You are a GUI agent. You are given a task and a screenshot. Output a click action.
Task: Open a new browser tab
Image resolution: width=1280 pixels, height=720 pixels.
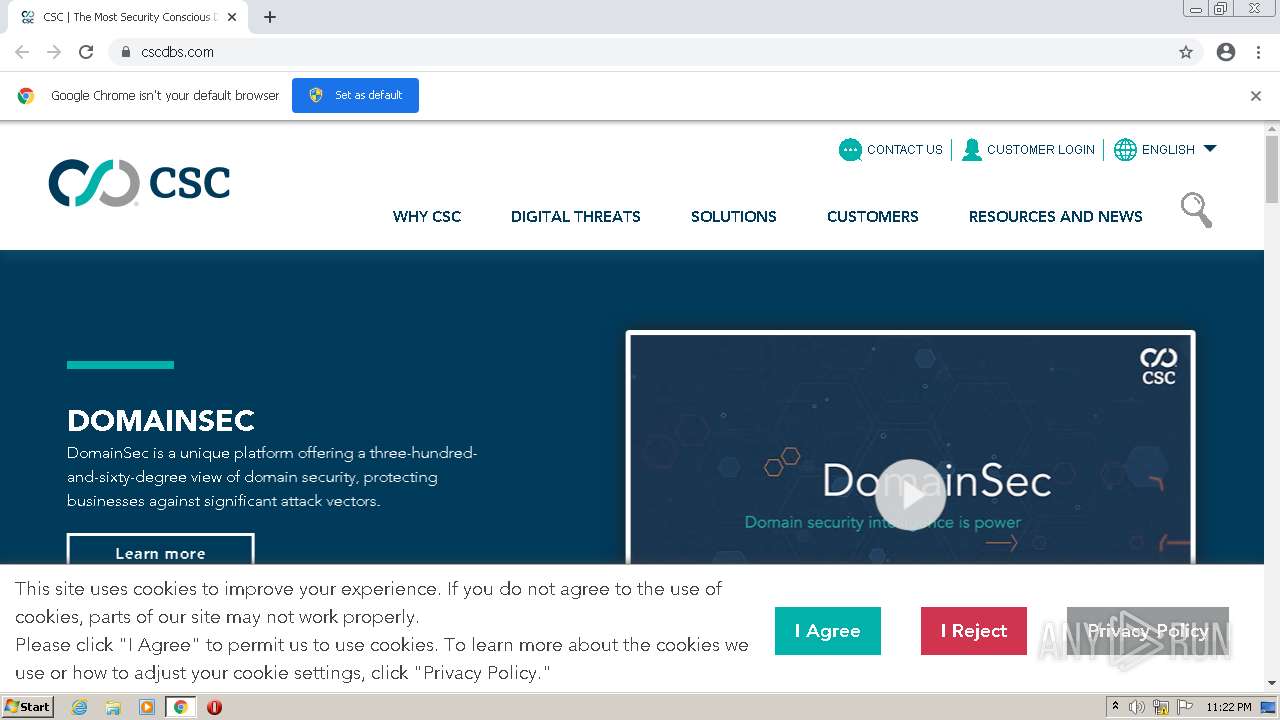pyautogui.click(x=270, y=17)
